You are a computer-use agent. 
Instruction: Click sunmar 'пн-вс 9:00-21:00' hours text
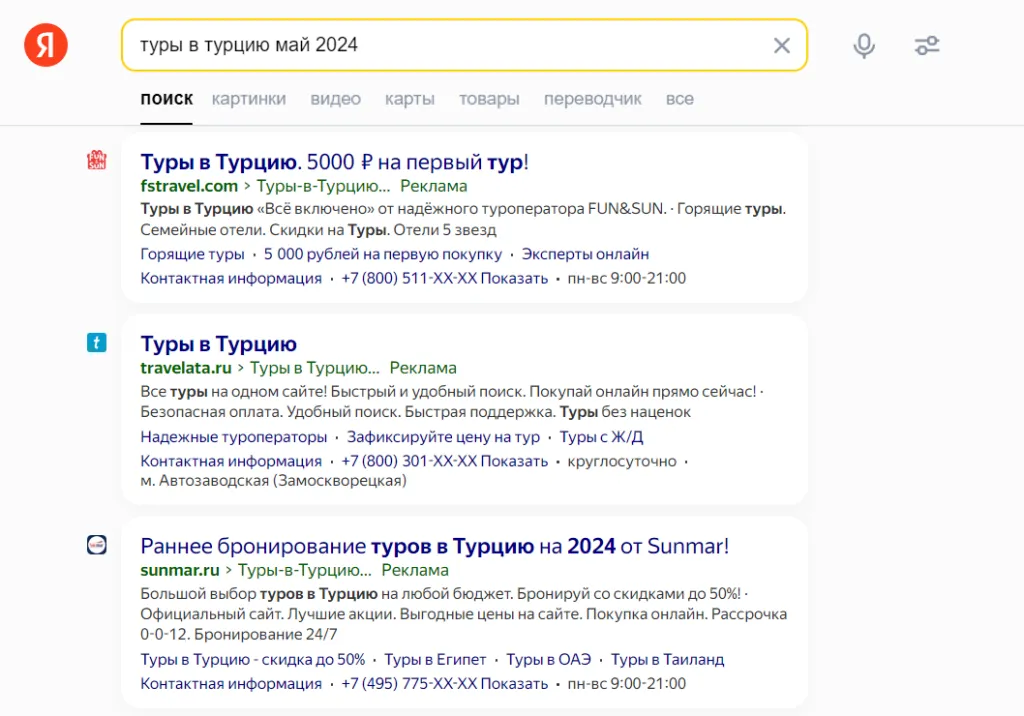[x=627, y=684]
